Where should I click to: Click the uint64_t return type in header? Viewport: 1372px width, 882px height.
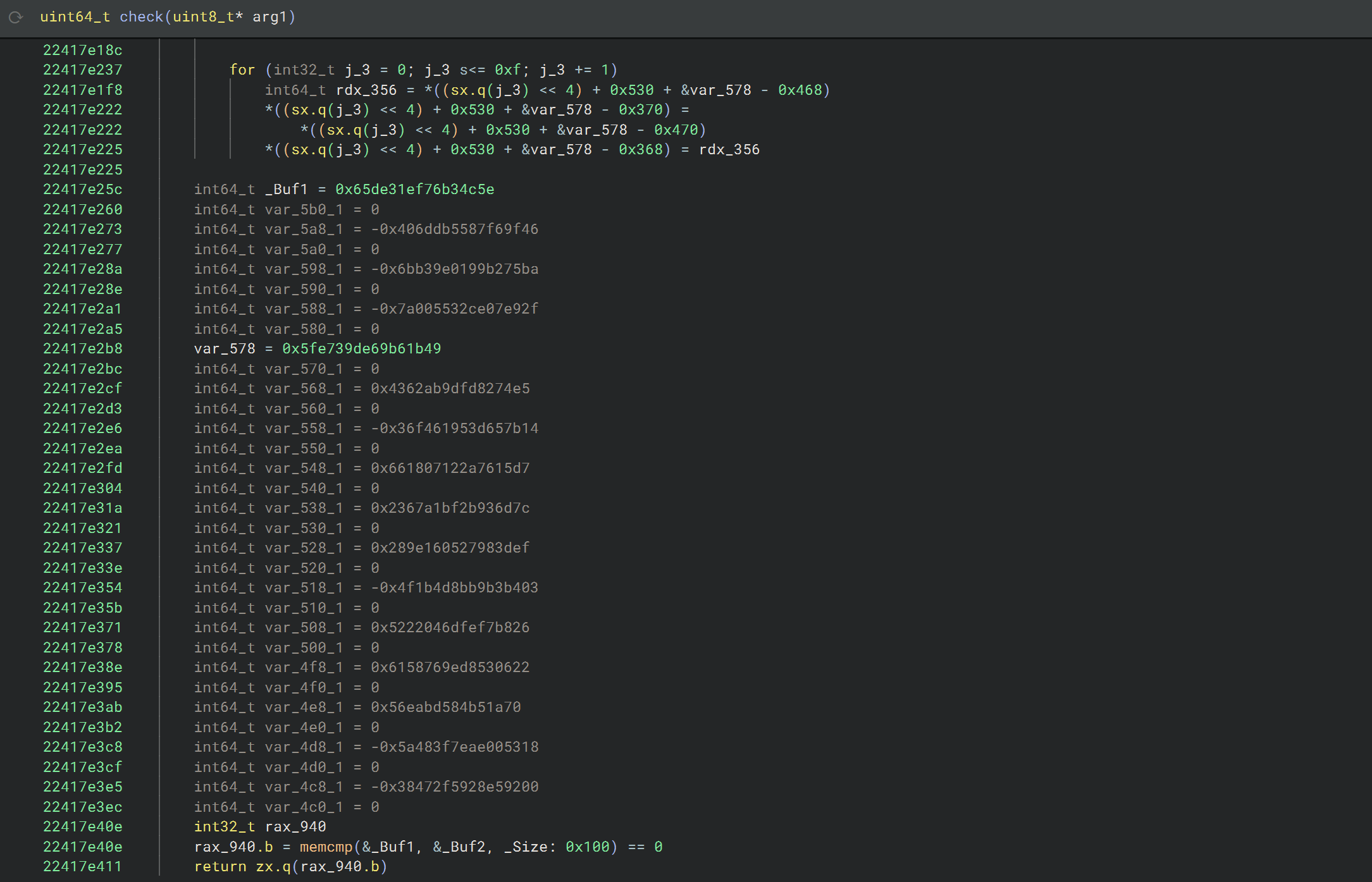coord(75,17)
